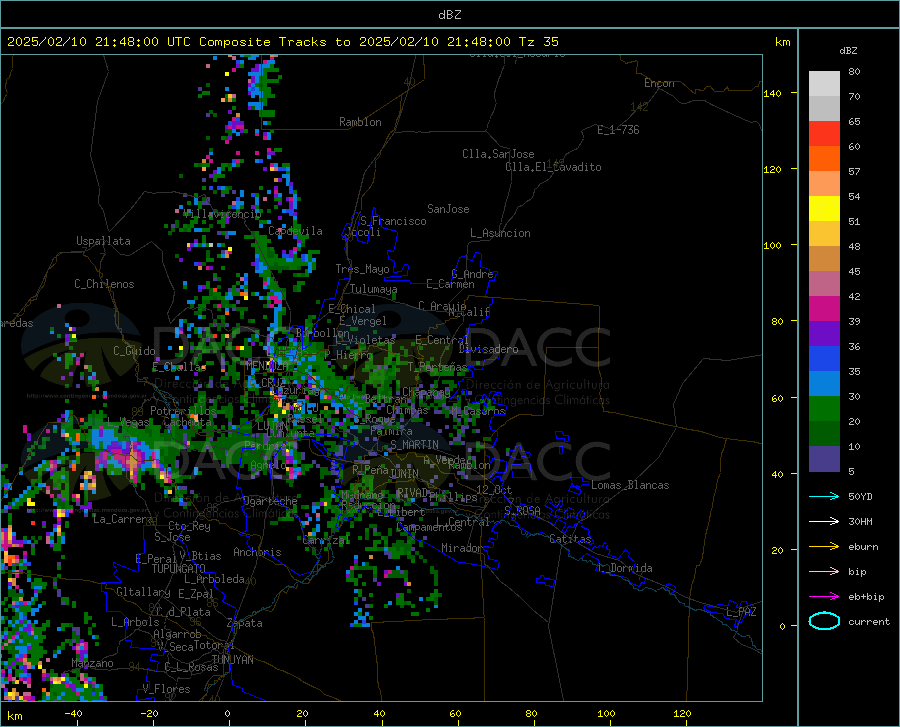Click the cyan 'current' ellipse symbol
The width and height of the screenshot is (900, 727).
(x=824, y=621)
